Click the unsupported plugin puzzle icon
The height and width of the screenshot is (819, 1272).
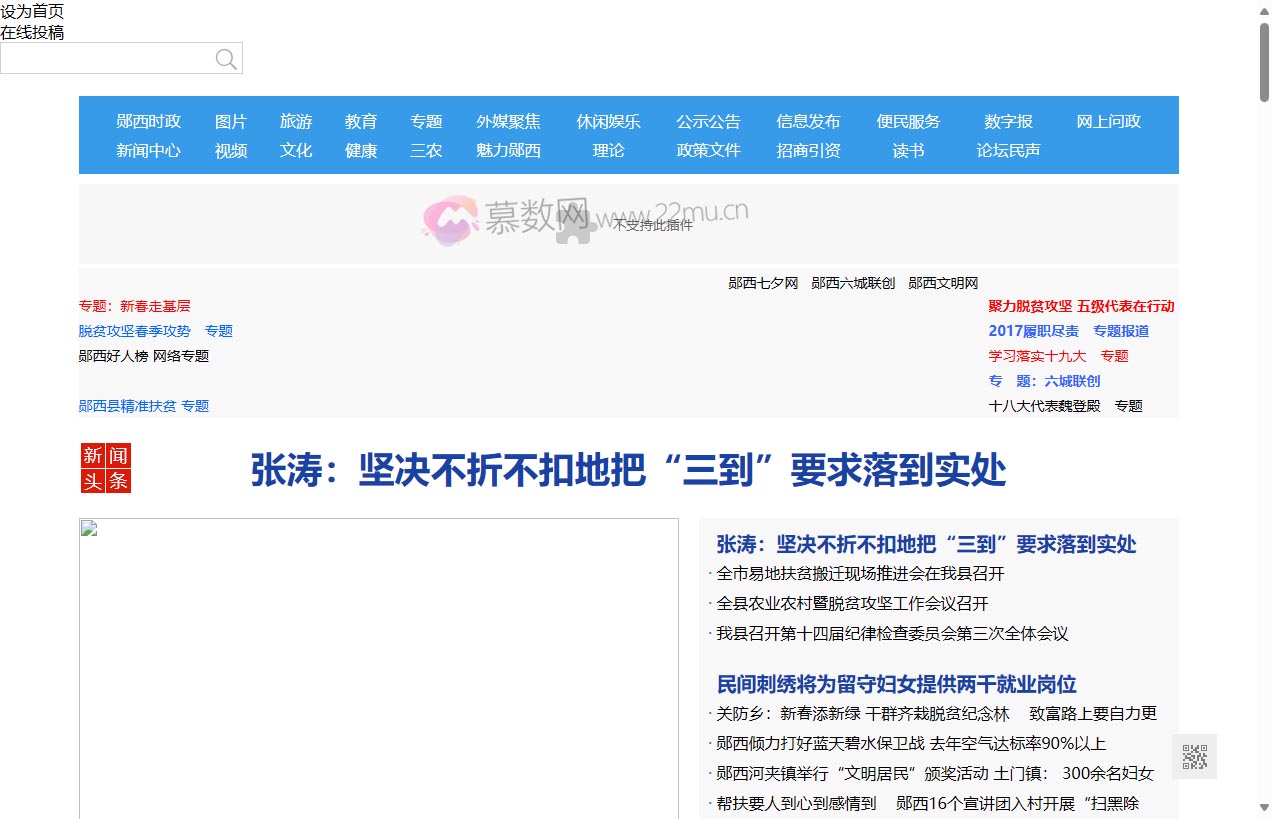point(576,225)
